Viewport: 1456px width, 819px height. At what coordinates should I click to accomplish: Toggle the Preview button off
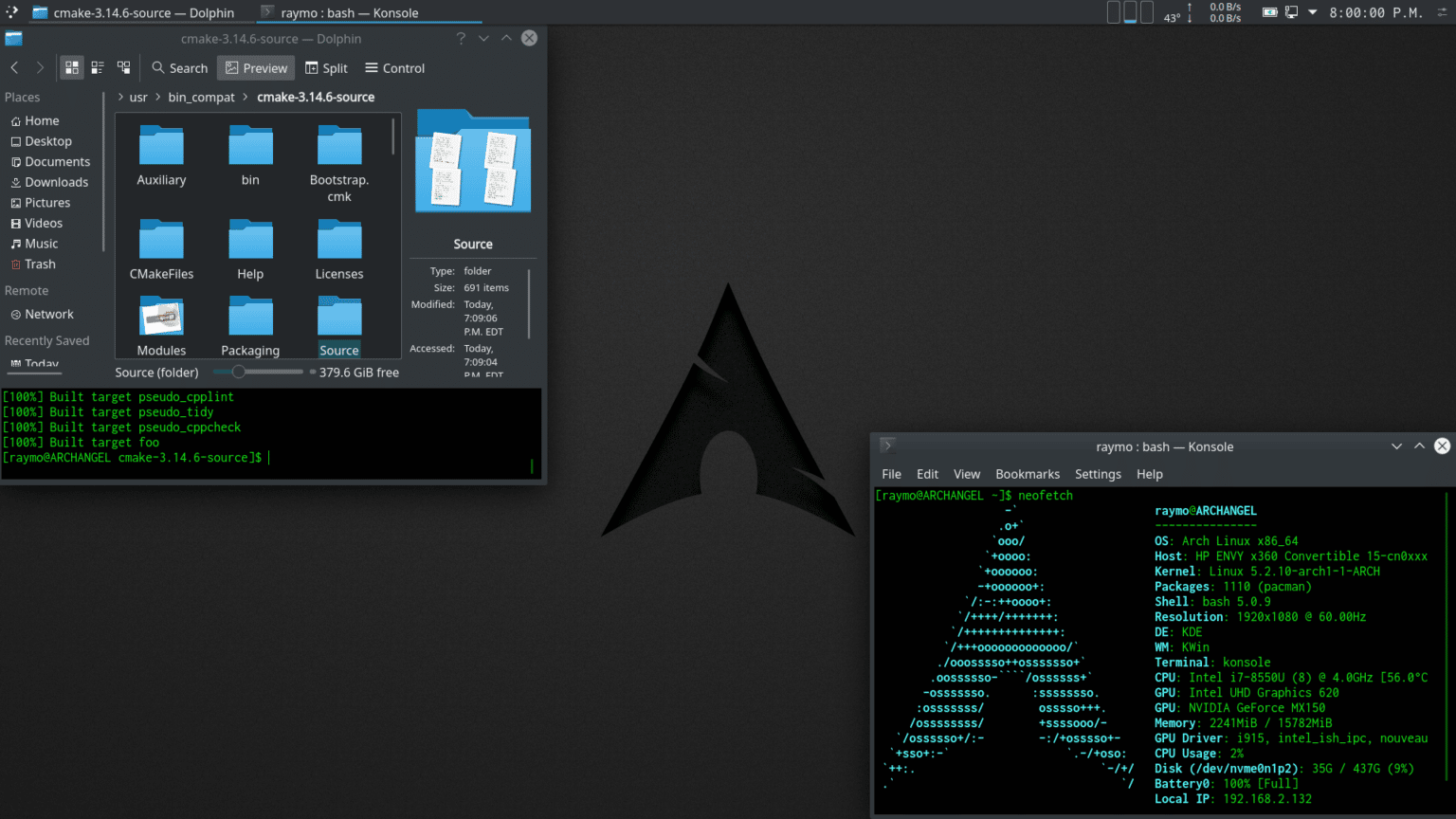255,67
